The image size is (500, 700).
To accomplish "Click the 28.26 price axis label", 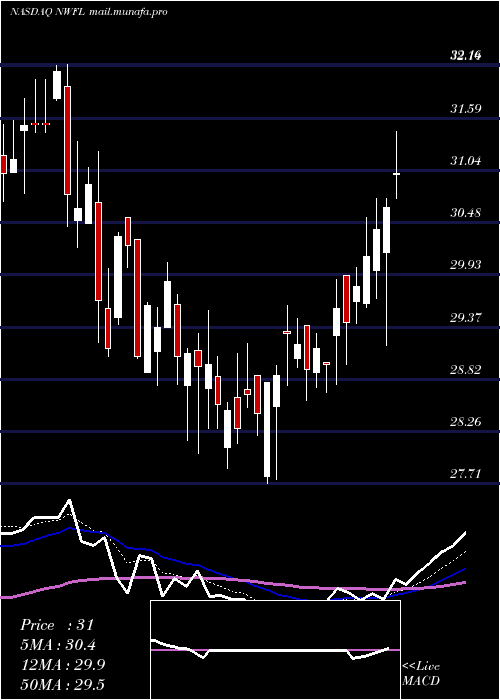I will pos(466,421).
